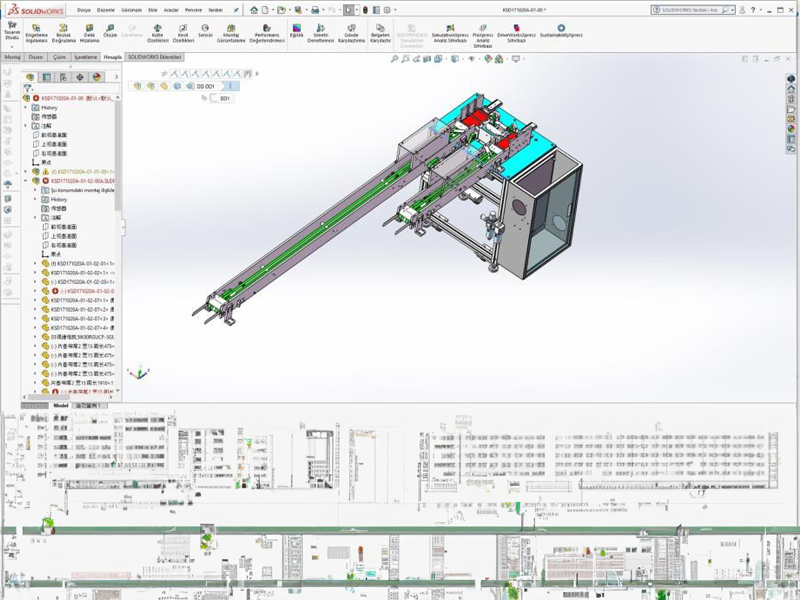Open Kütle Özellikleri mass properties
The image size is (800, 600).
pos(158,27)
